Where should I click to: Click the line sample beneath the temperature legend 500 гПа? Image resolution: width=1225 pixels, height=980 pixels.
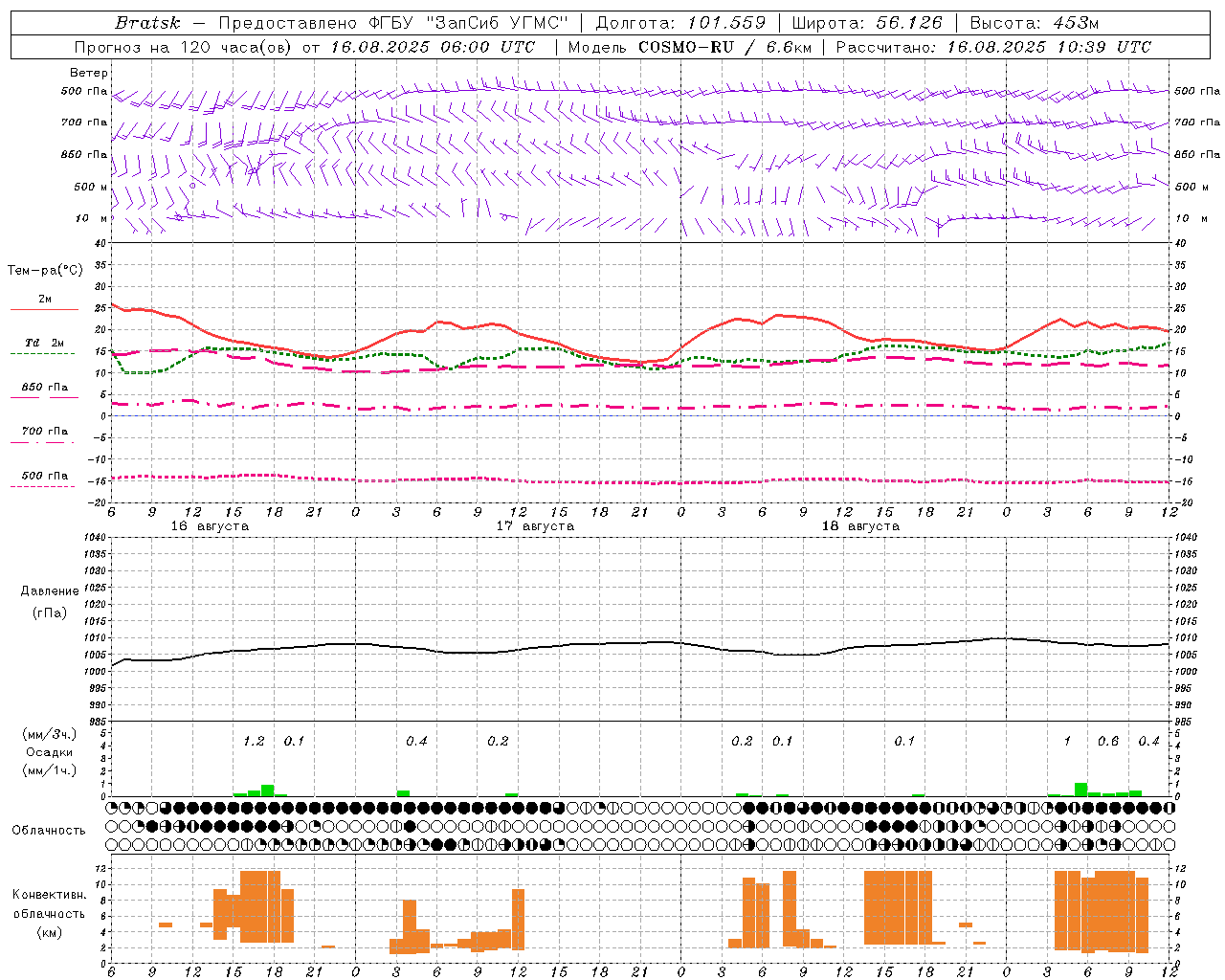43,486
